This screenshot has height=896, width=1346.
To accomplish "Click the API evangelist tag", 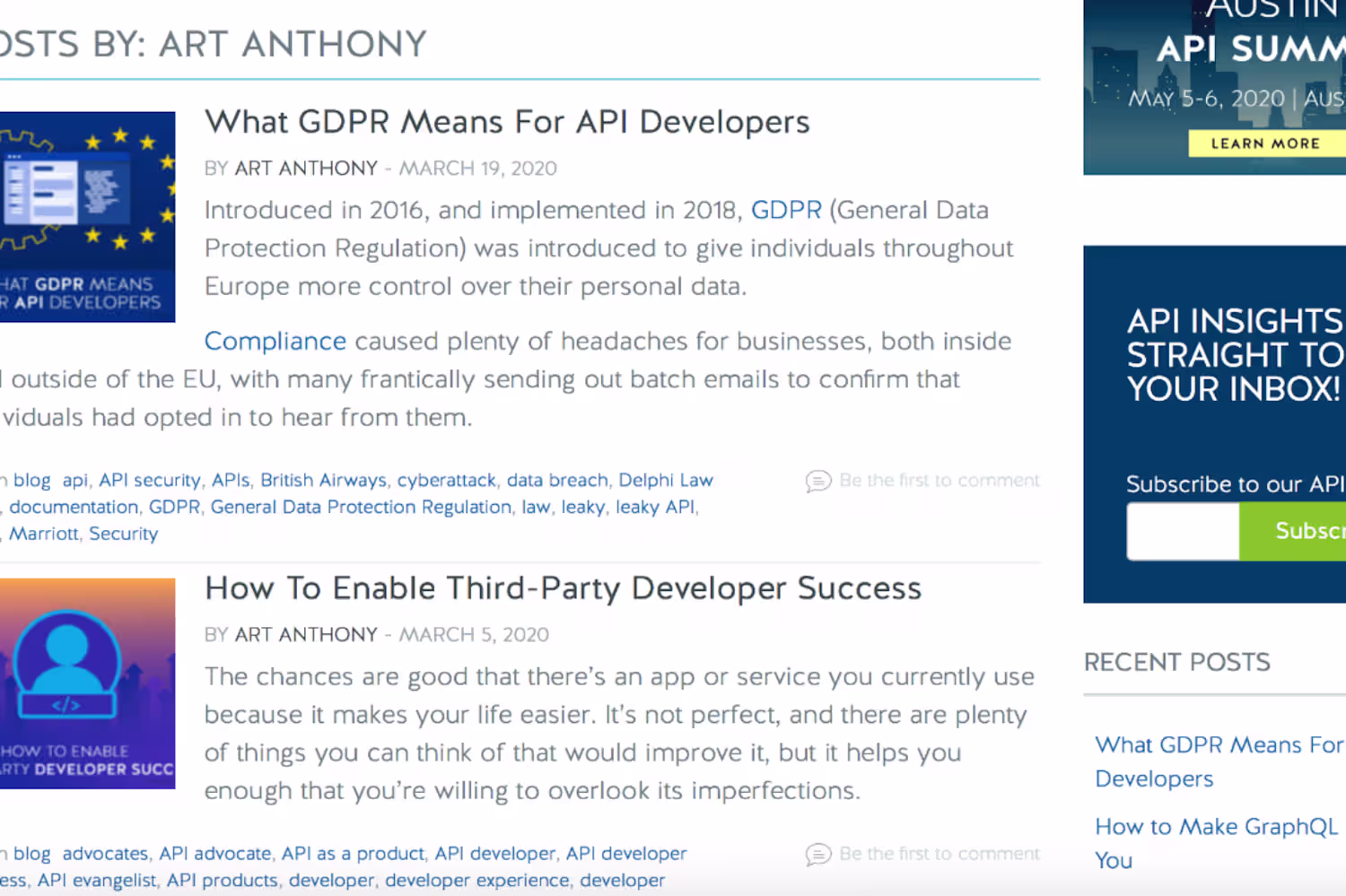I will pos(97,881).
